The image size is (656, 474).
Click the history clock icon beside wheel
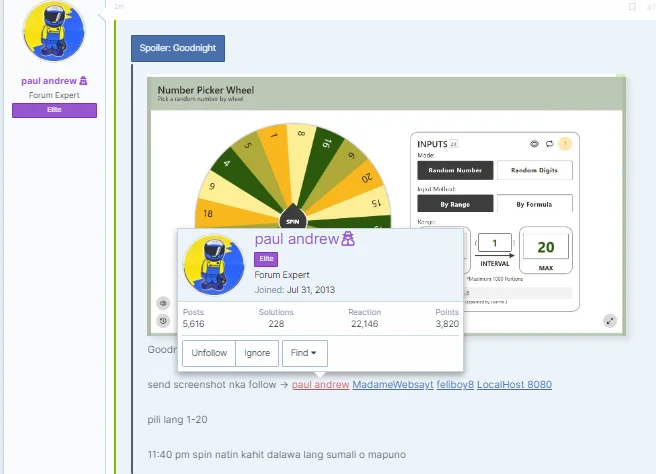point(163,320)
